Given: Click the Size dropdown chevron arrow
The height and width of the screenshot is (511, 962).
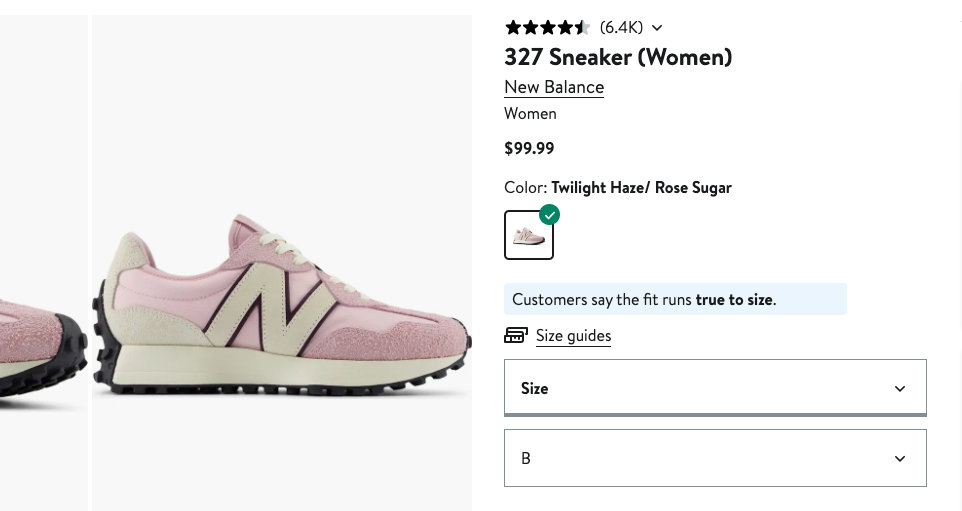Looking at the screenshot, I should click(x=900, y=389).
